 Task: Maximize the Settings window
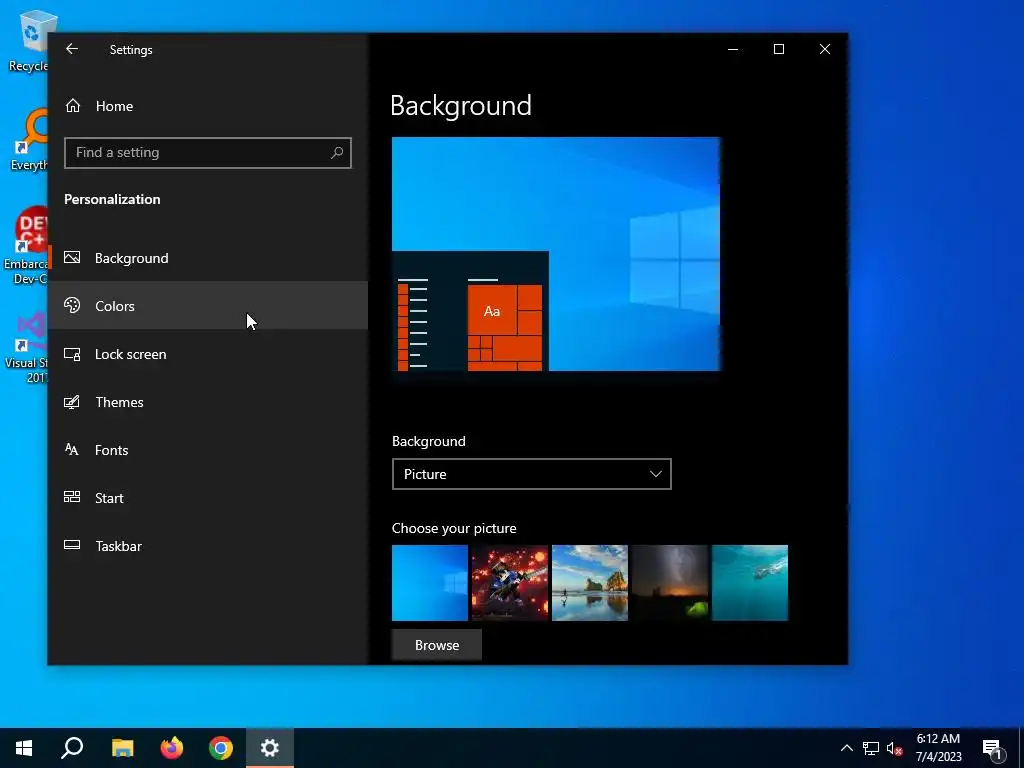[778, 49]
